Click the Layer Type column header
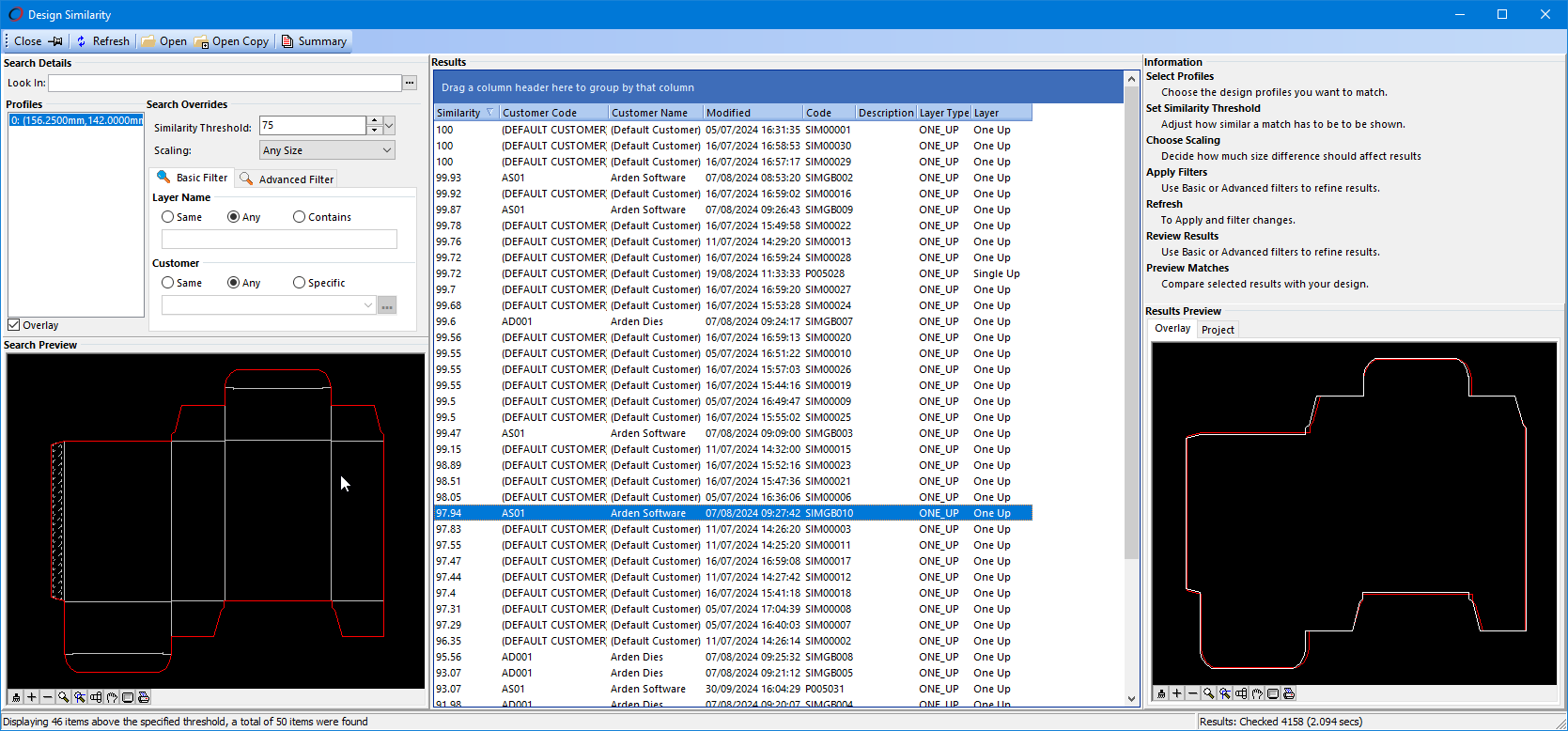Viewport: 1568px width, 731px height. (x=944, y=113)
